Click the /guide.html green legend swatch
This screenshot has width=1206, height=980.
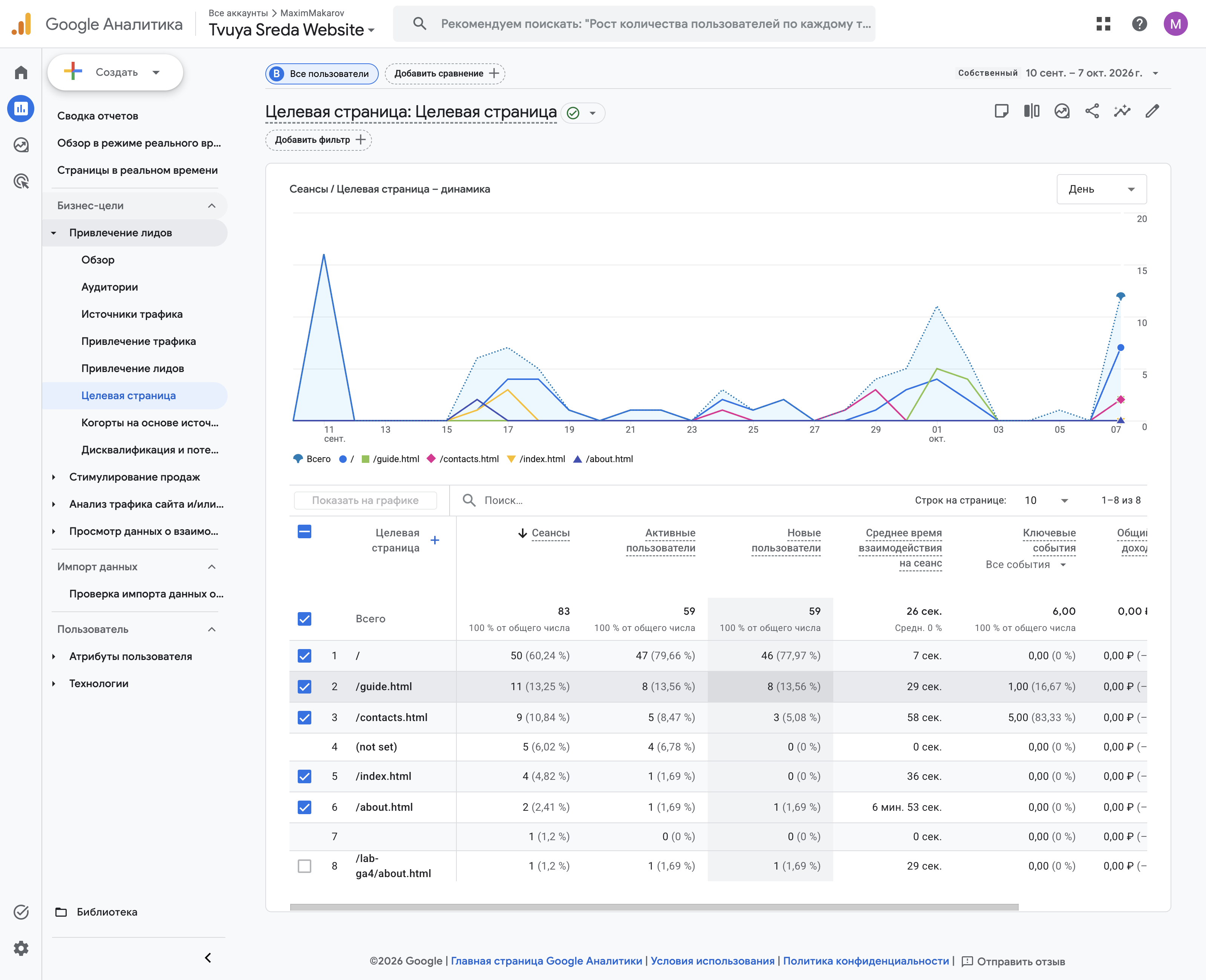click(x=365, y=459)
